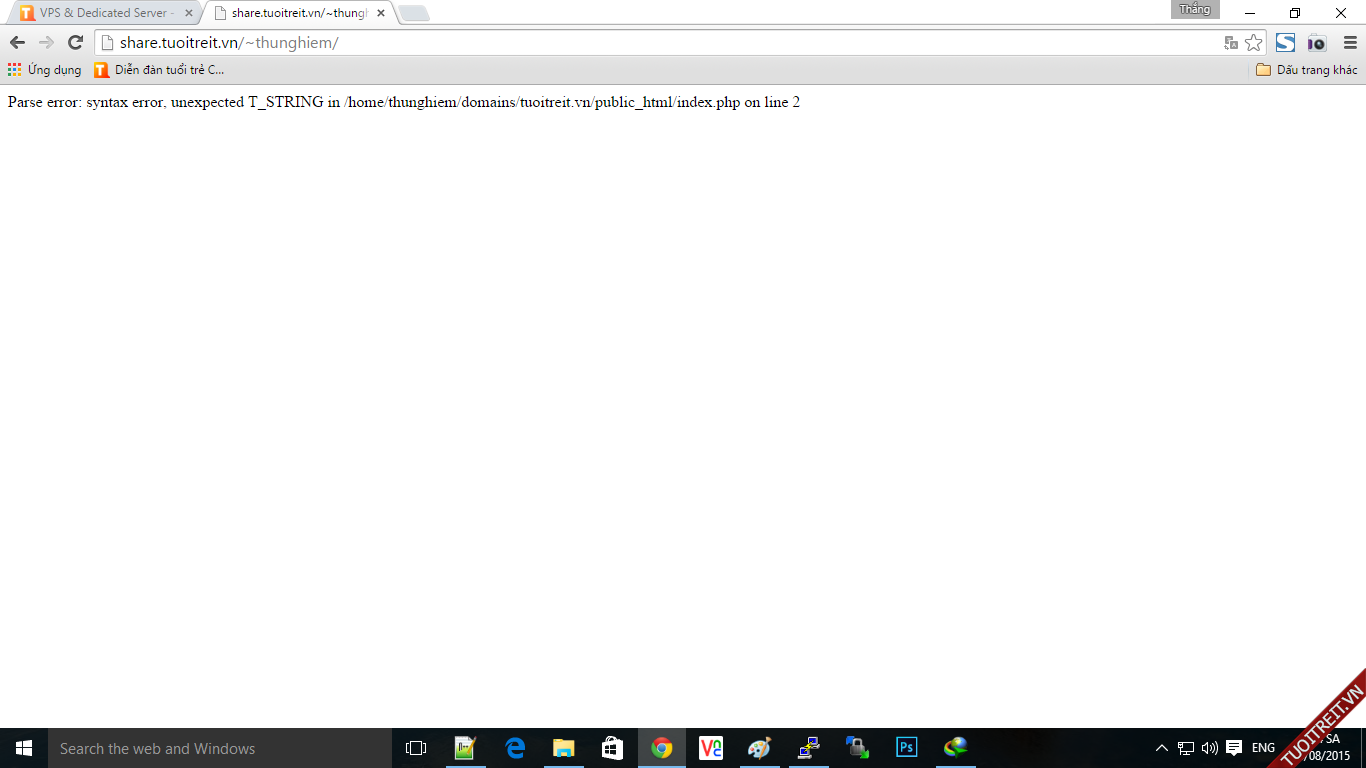Open Photoshop from the taskbar
The height and width of the screenshot is (768, 1366).
[x=906, y=748]
